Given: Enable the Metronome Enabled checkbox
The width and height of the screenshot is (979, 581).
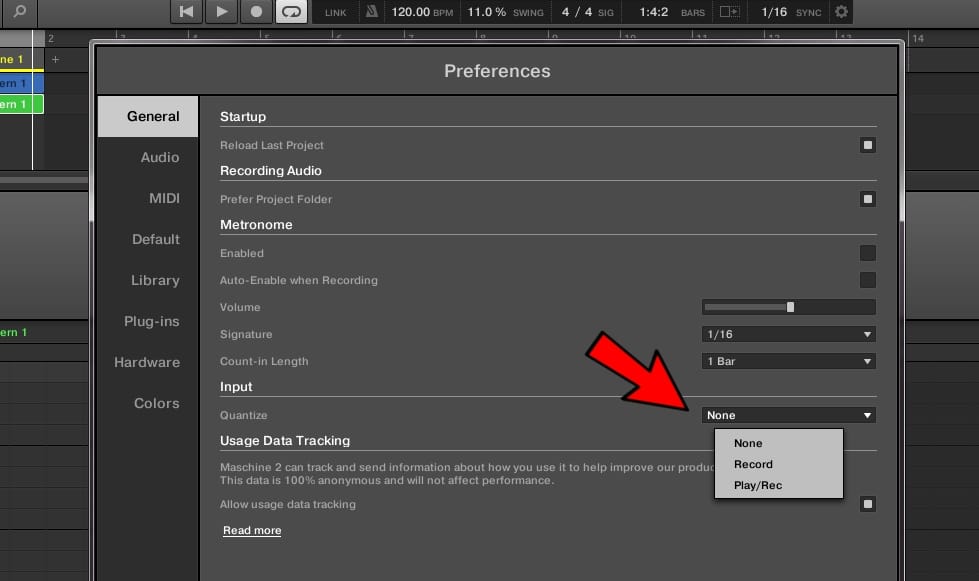Looking at the screenshot, I should 867,253.
